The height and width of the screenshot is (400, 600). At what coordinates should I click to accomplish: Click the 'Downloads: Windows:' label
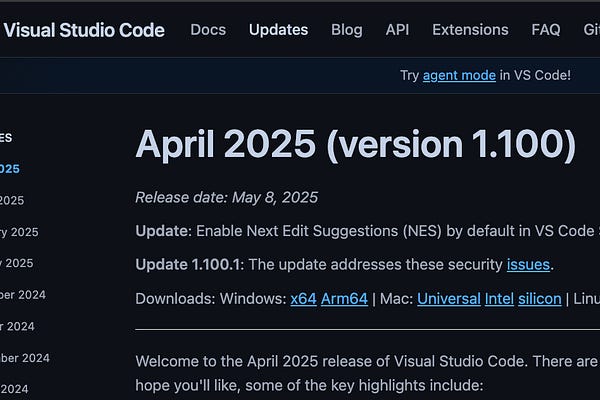[x=211, y=299]
